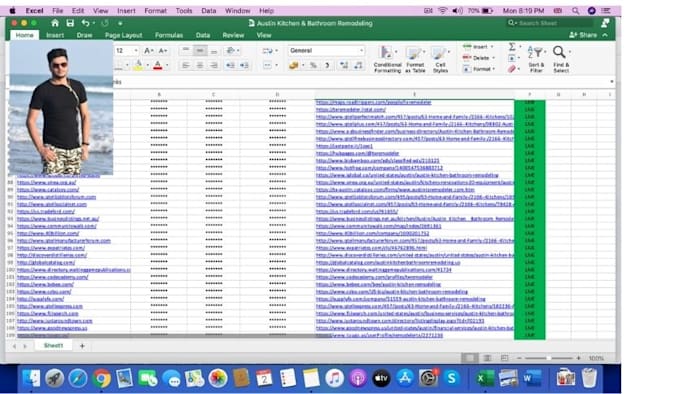Screen dimensions: 680x394
Task: Collapse the ribbon with the chevron near Share
Action: pyautogui.click(x=605, y=35)
